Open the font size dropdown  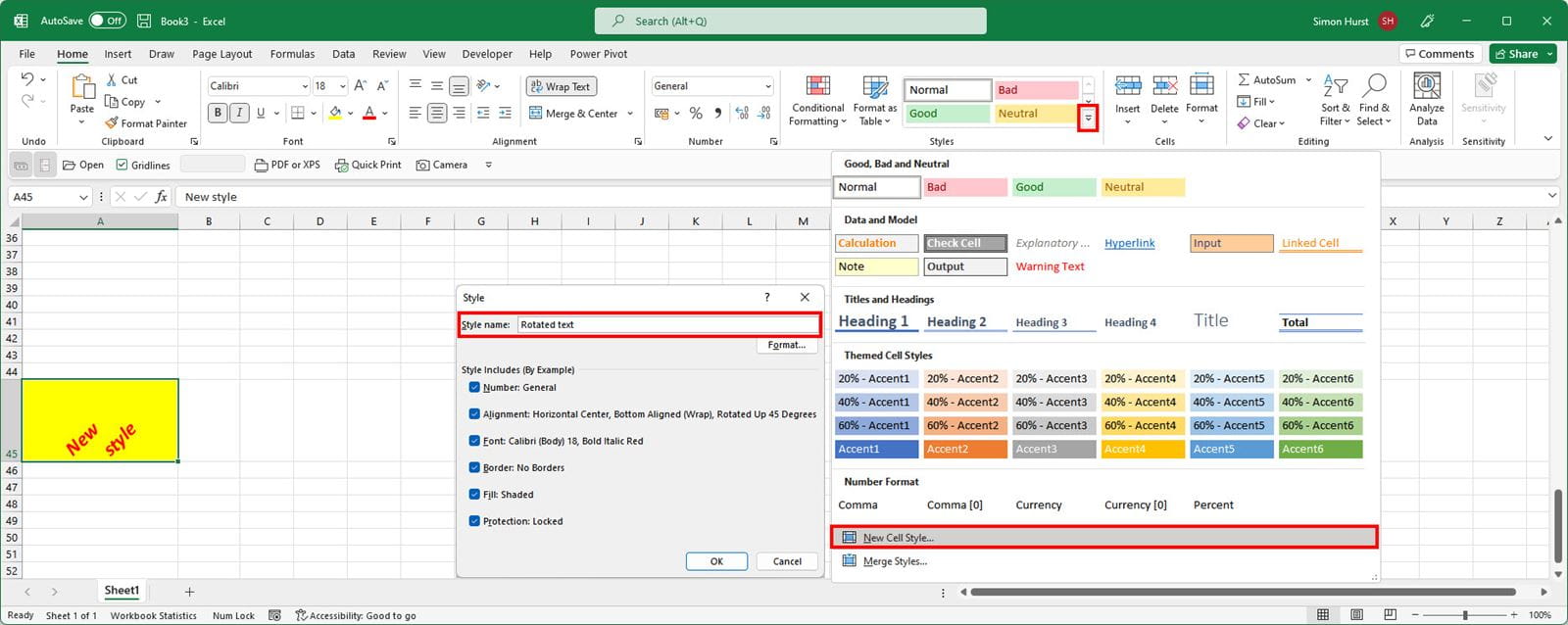click(342, 86)
